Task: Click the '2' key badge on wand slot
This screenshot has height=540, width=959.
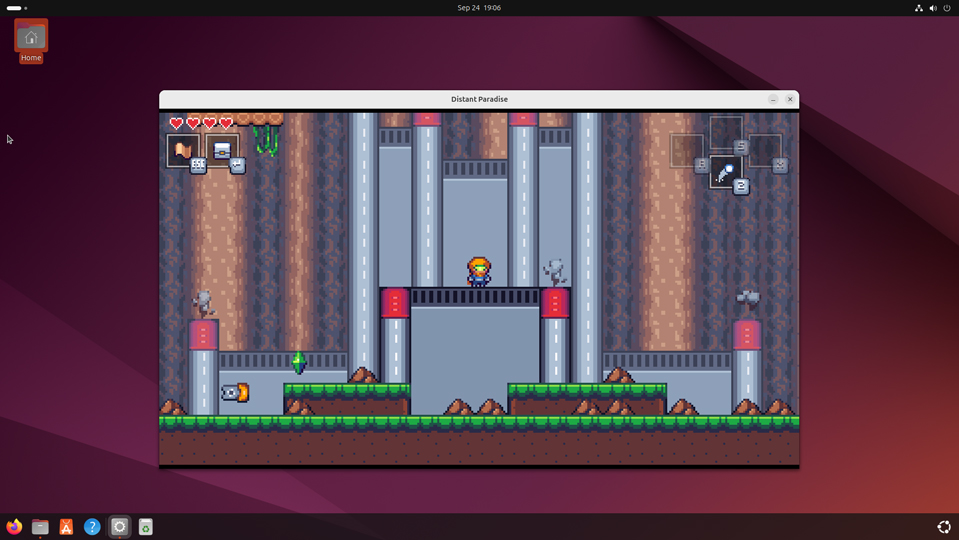Action: pyautogui.click(x=741, y=186)
